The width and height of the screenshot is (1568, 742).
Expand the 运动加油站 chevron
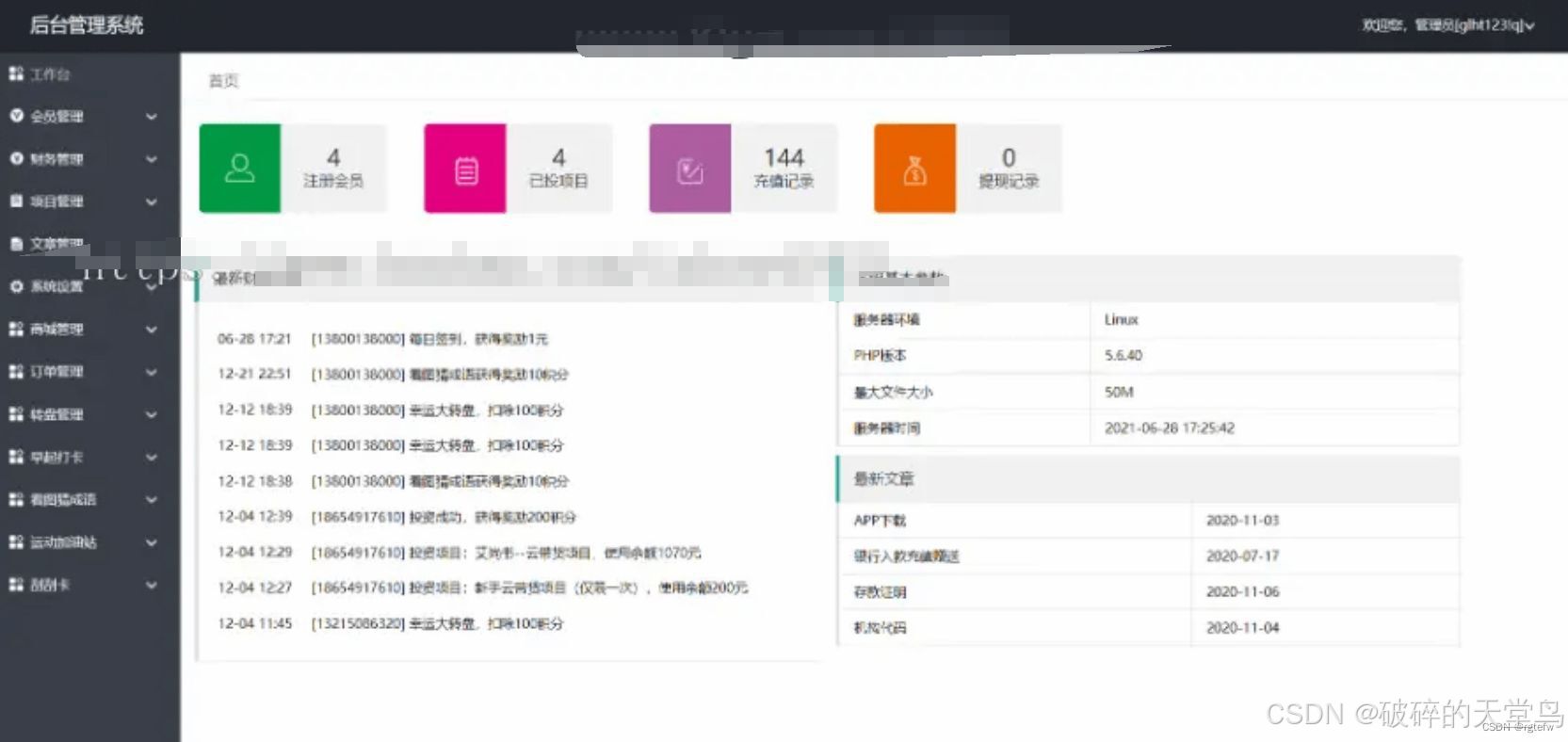tap(151, 541)
